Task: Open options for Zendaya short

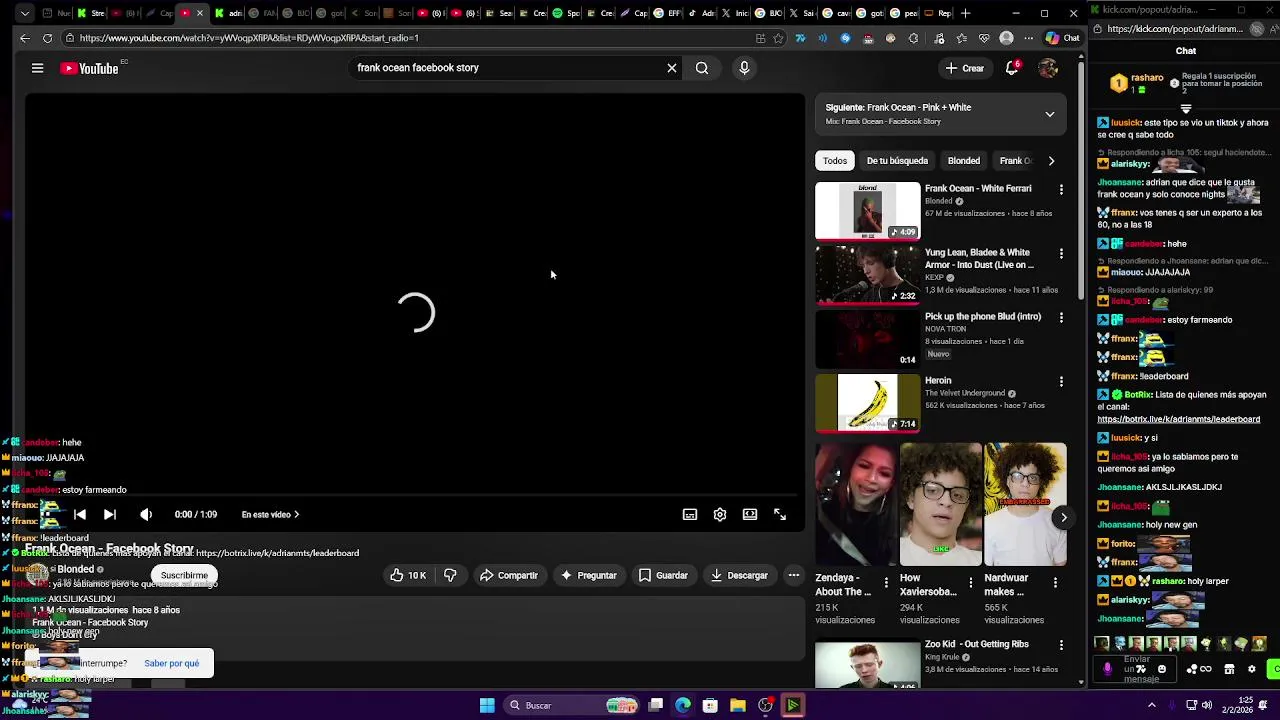Action: (x=885, y=582)
